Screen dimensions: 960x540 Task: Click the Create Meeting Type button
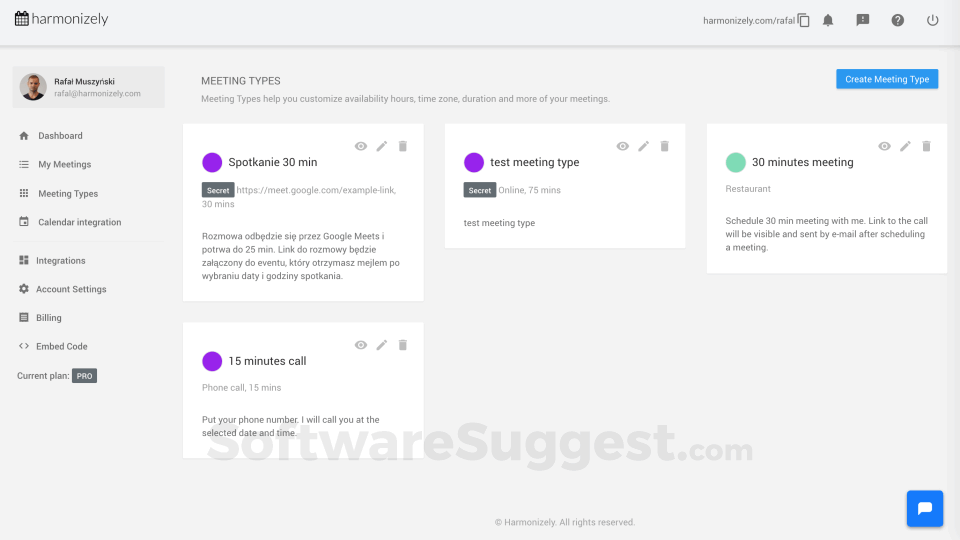[x=887, y=79]
